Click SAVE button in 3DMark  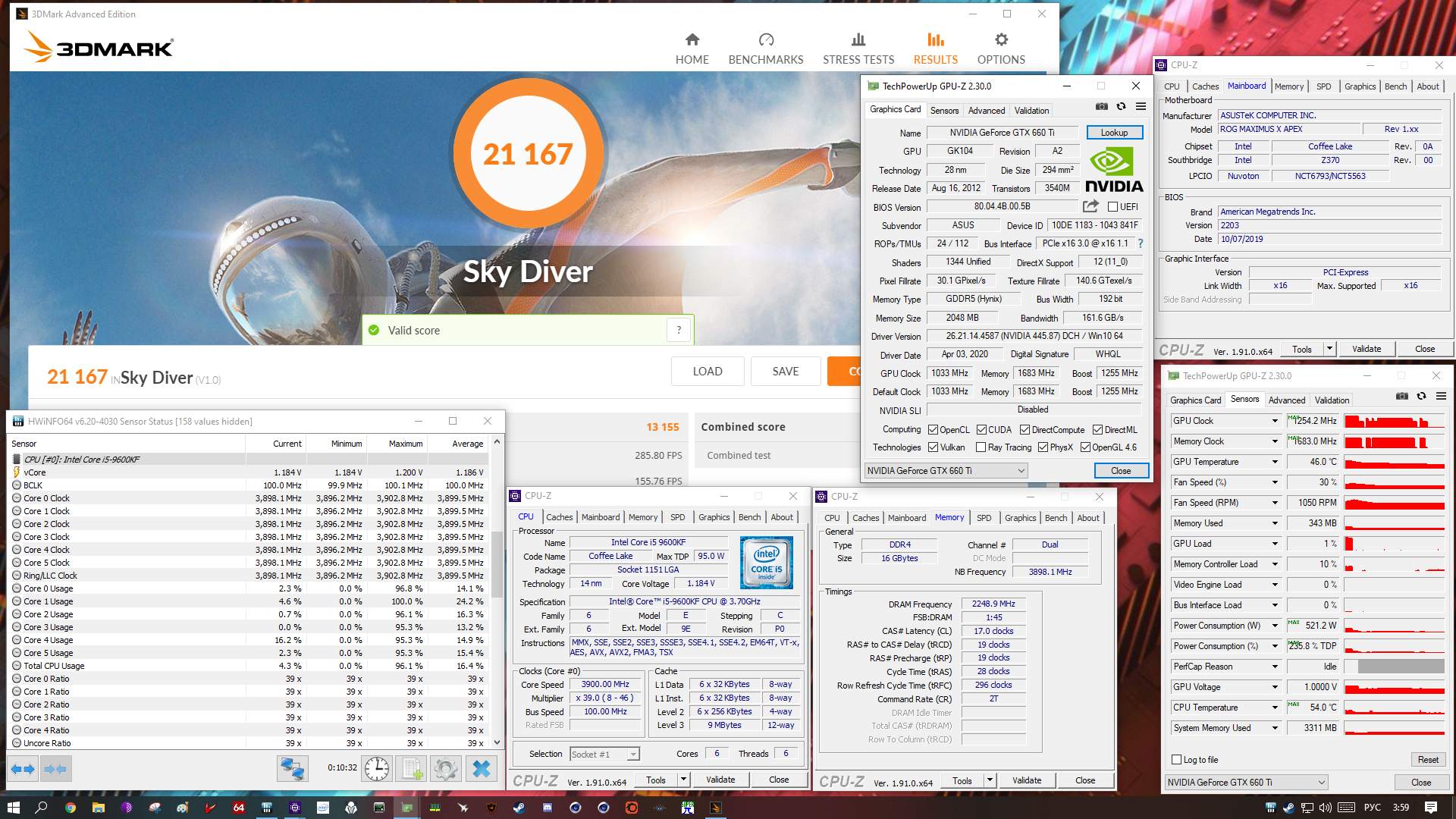786,372
